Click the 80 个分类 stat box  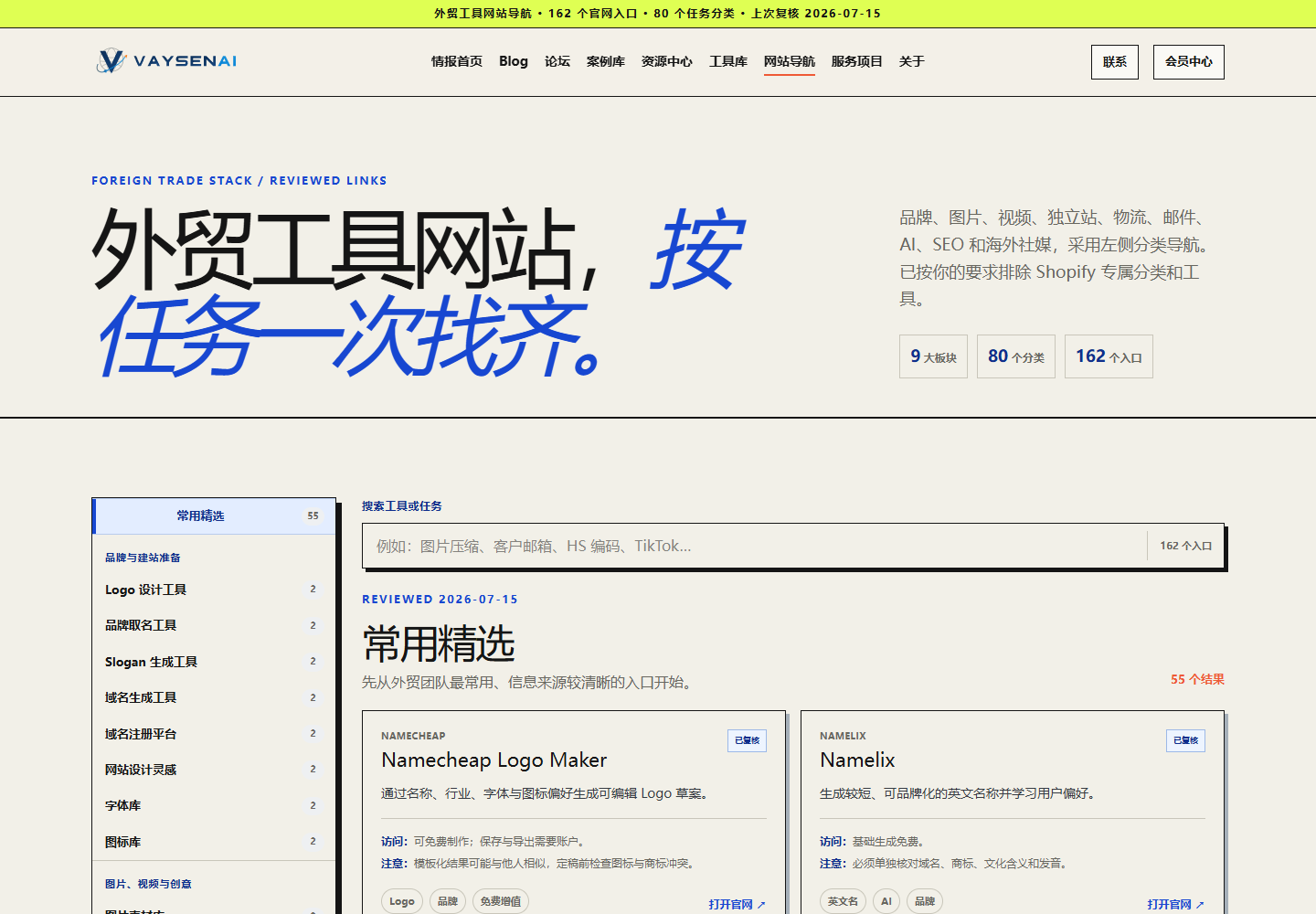point(1016,356)
